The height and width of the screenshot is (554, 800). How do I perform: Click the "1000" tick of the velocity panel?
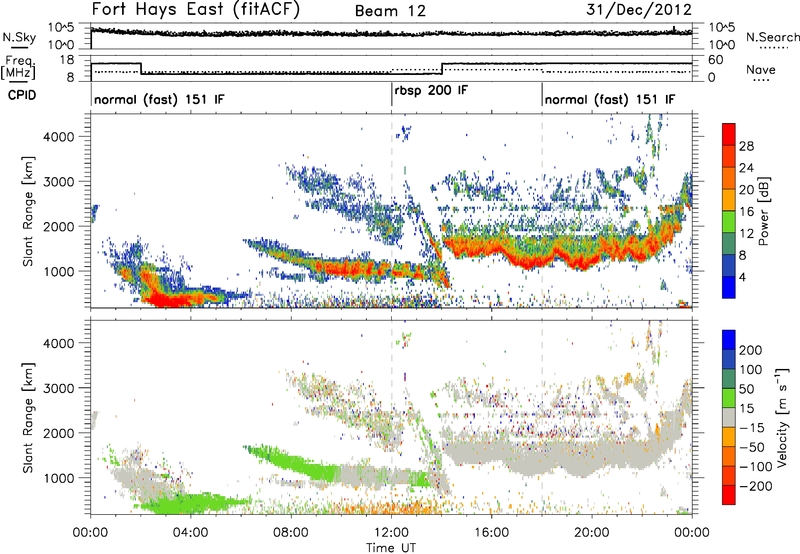point(59,478)
